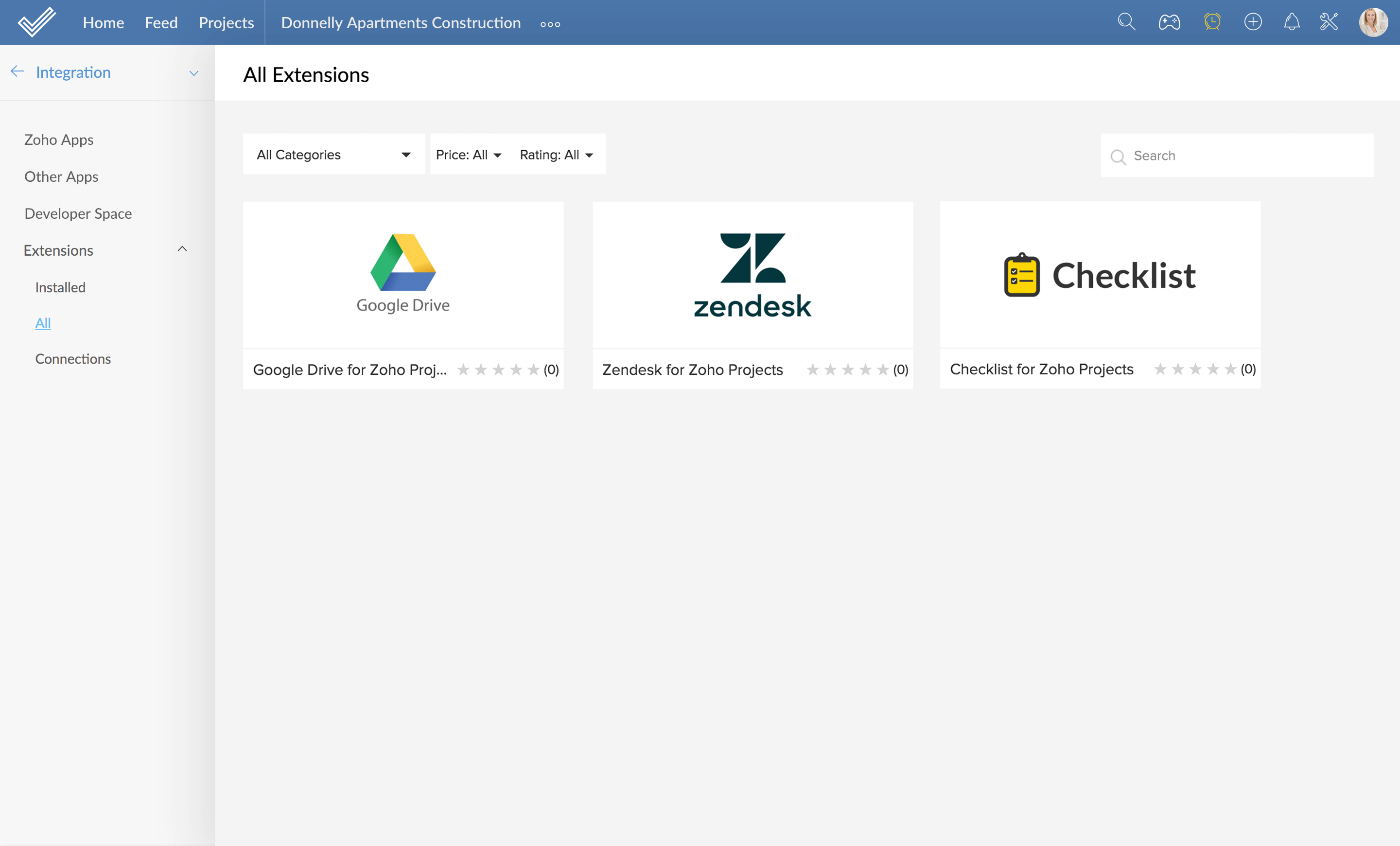The width and height of the screenshot is (1400, 846).
Task: Open the Projects menu
Action: click(x=226, y=23)
